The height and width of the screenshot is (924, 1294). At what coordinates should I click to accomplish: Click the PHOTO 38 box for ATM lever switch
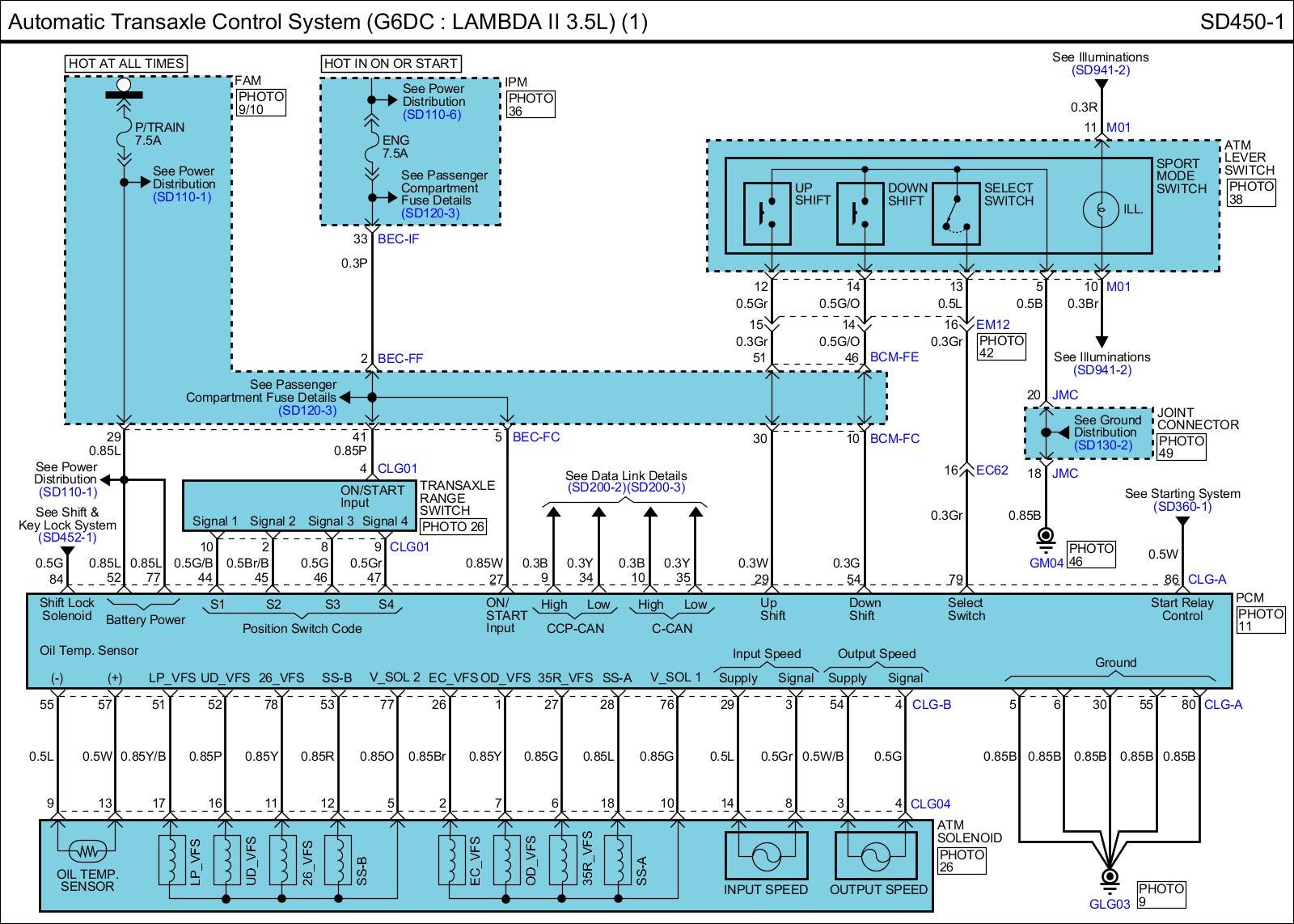tap(1250, 192)
